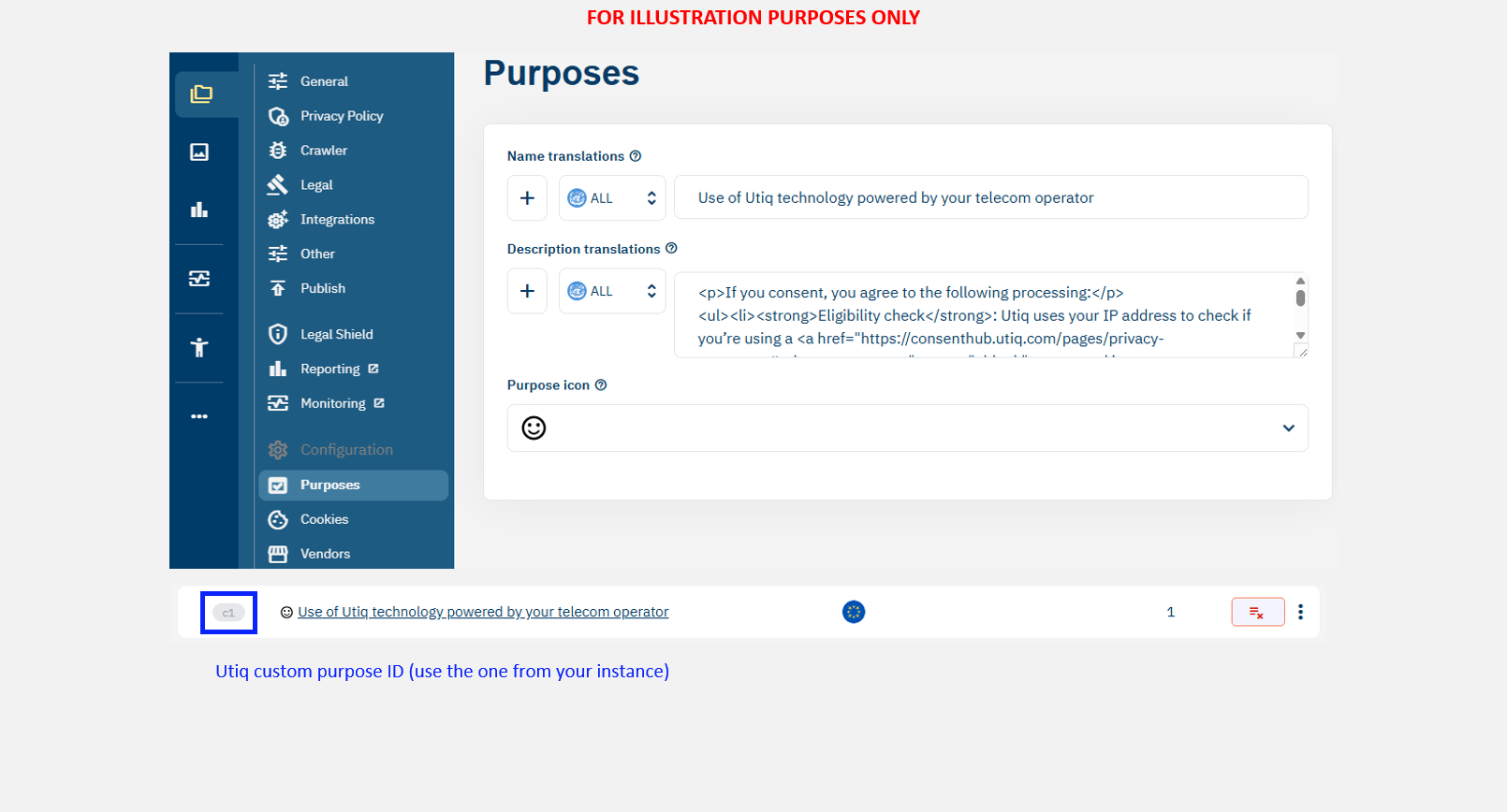Select Vendors in the sidebar
This screenshot has width=1507, height=812.
coord(325,554)
